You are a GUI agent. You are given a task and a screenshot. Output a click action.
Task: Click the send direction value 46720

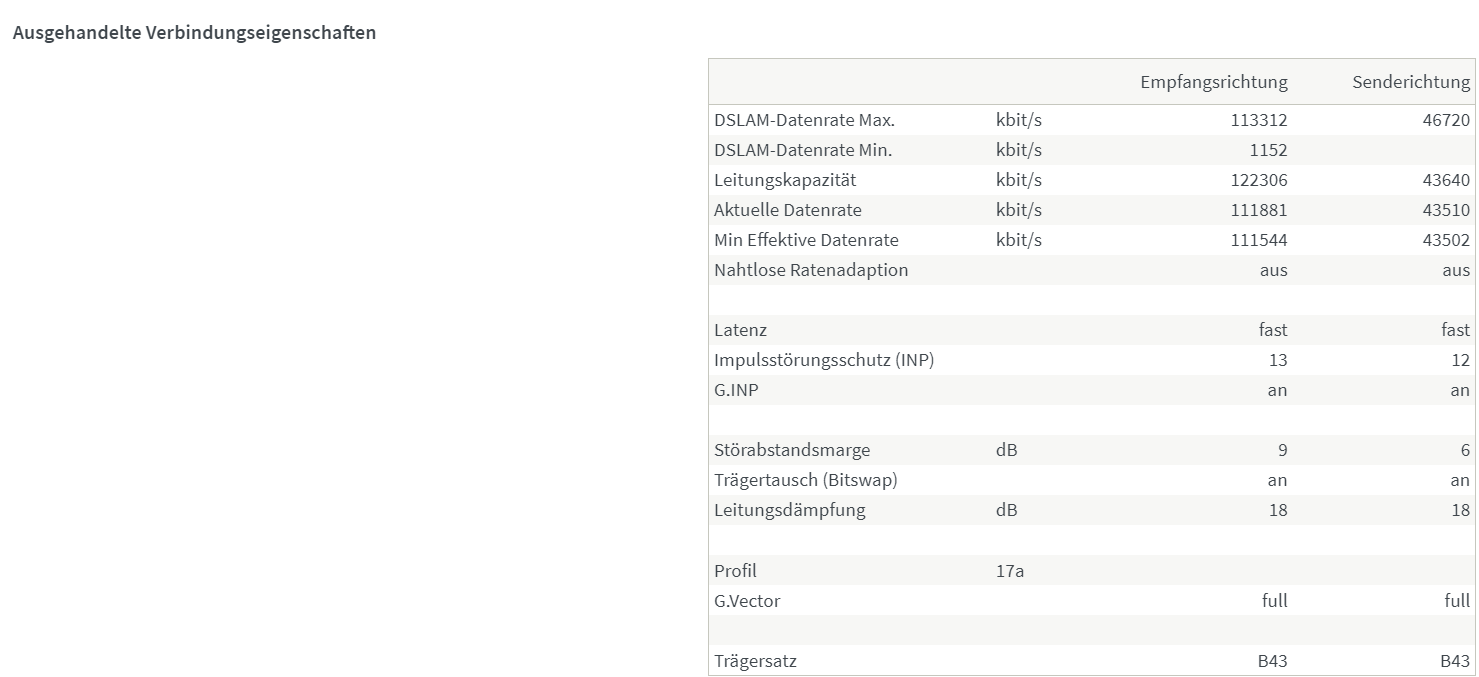[1446, 120]
